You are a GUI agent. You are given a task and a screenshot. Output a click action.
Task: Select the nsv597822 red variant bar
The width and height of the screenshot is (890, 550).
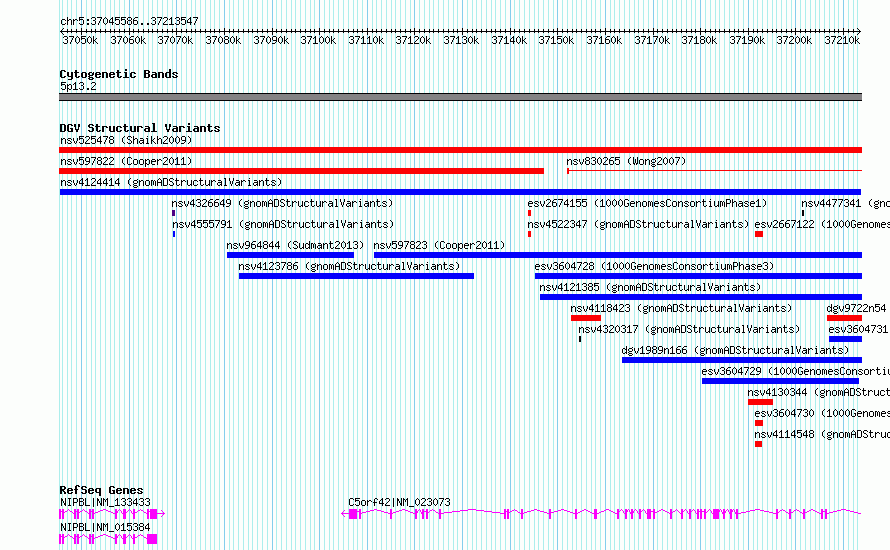point(301,171)
